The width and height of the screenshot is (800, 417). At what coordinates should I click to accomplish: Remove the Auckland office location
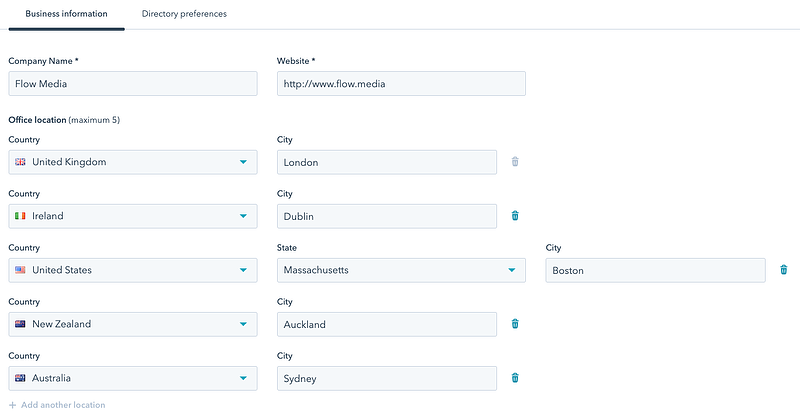[x=515, y=324]
